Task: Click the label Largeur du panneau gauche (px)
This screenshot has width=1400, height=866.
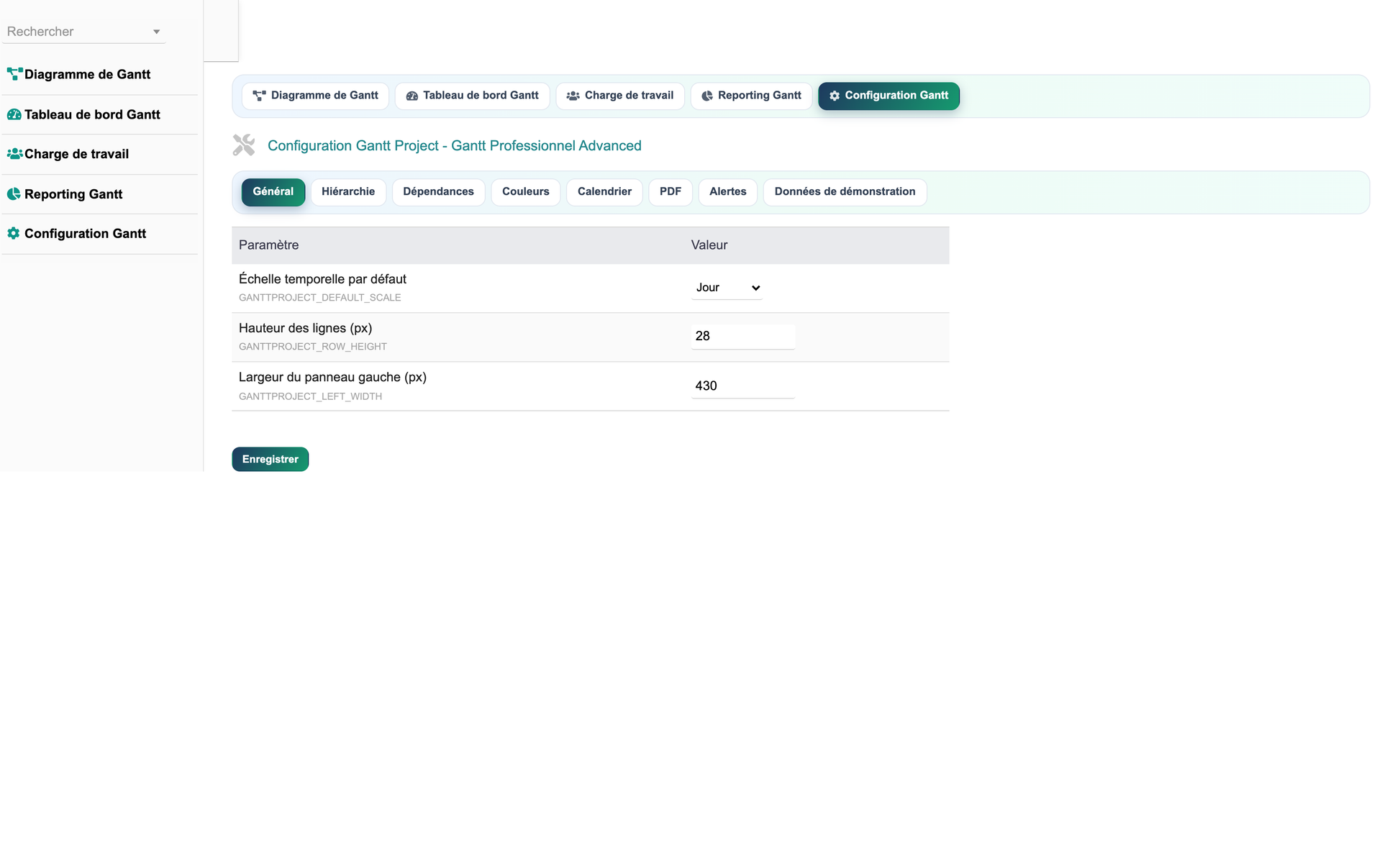Action: (332, 377)
